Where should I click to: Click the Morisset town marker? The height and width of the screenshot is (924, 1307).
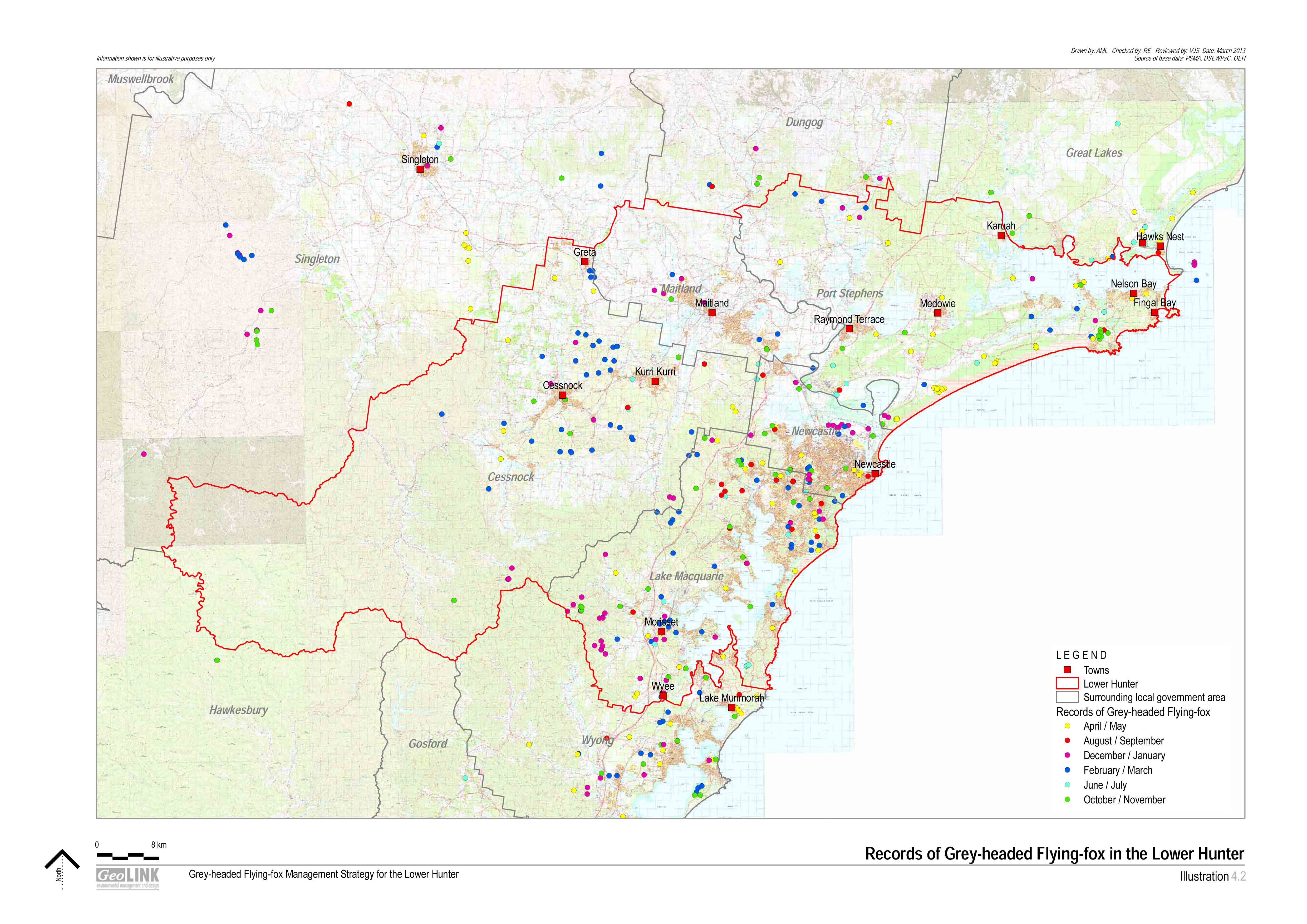coord(661,631)
